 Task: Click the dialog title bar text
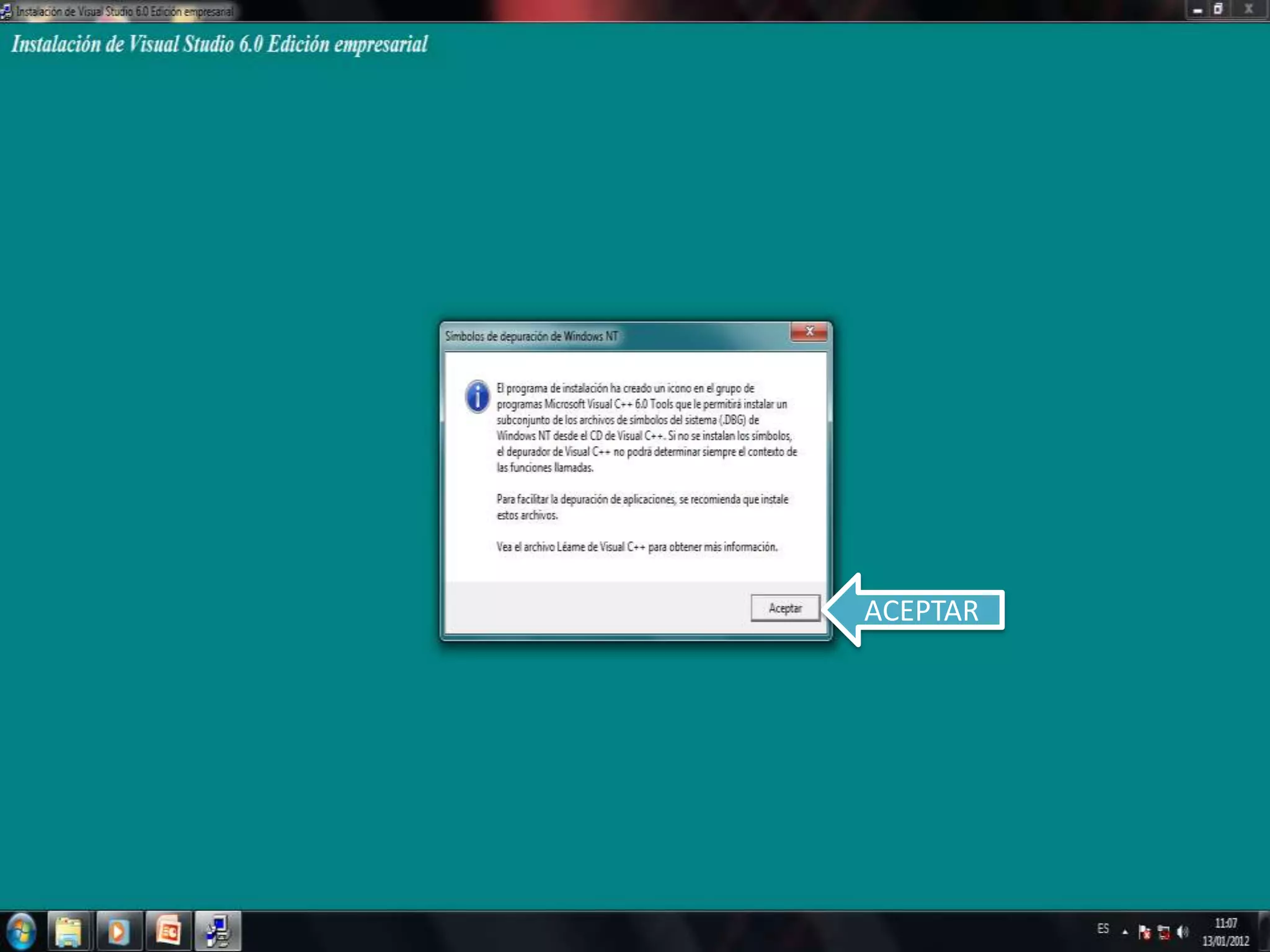tap(531, 336)
